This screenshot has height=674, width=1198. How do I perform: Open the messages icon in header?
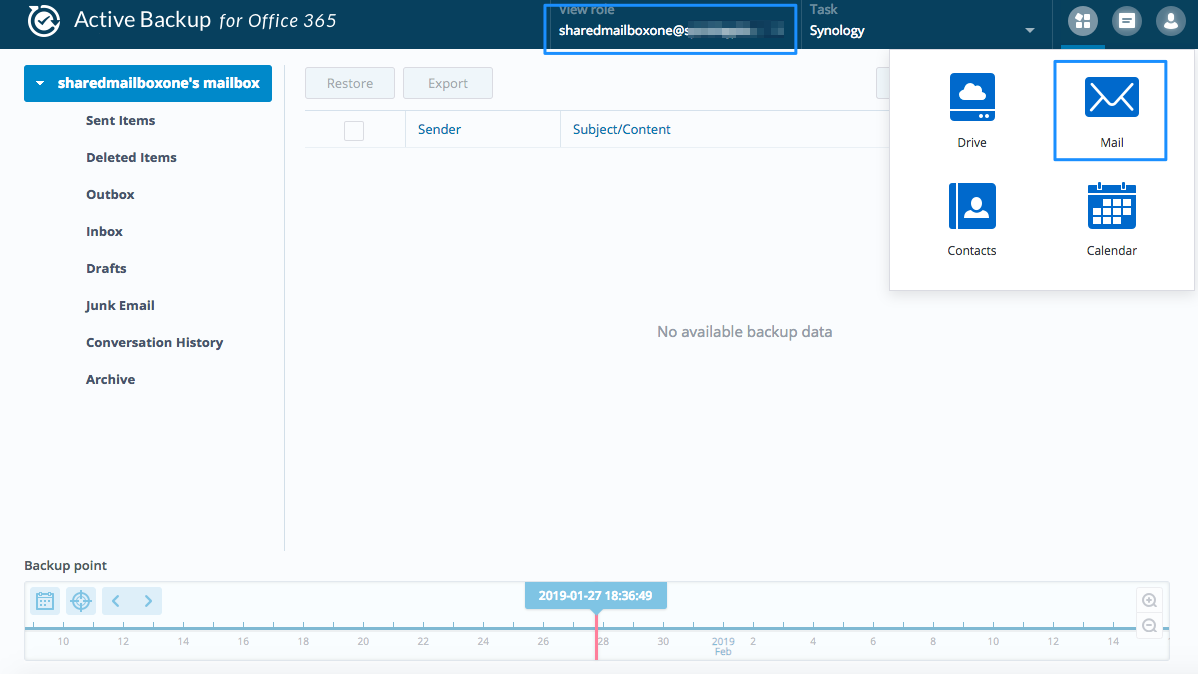click(x=1126, y=21)
